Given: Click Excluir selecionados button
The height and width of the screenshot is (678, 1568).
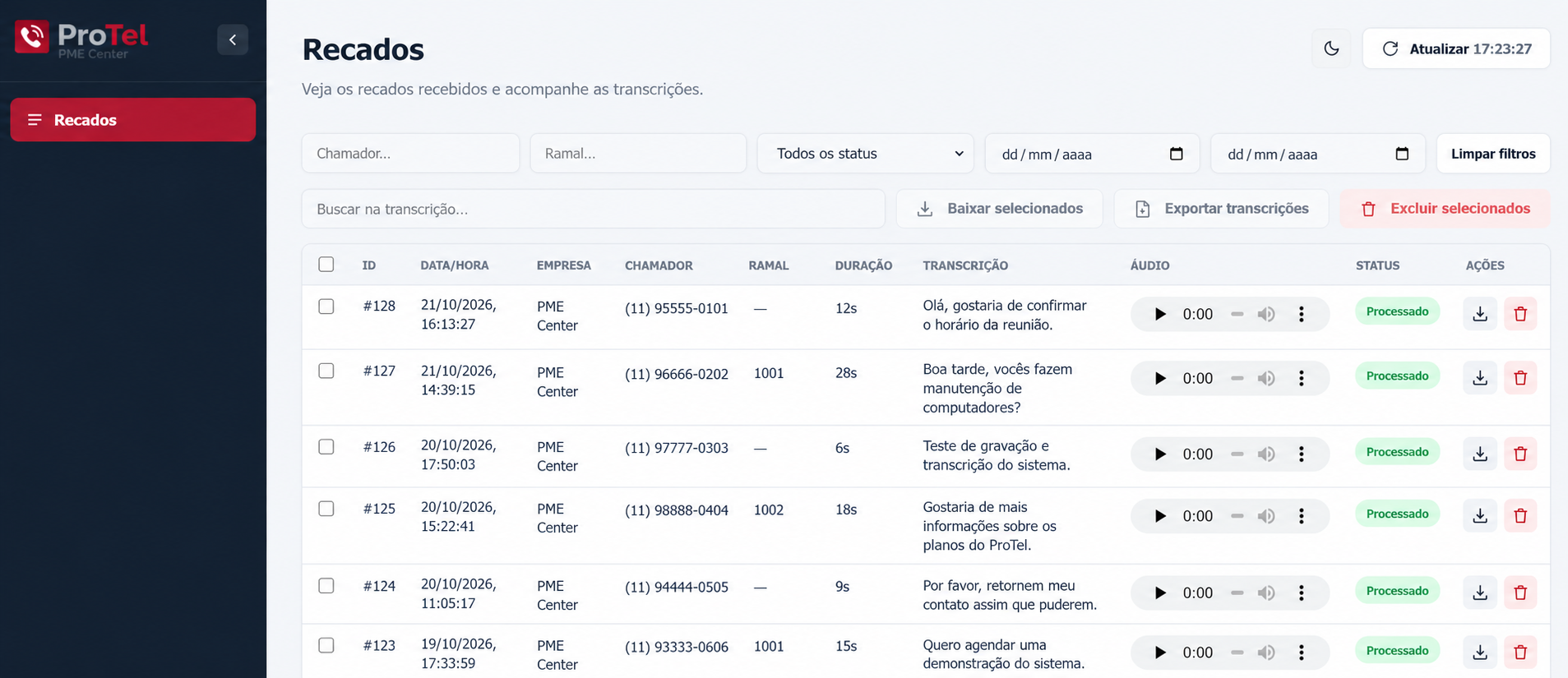Looking at the screenshot, I should 1445,209.
